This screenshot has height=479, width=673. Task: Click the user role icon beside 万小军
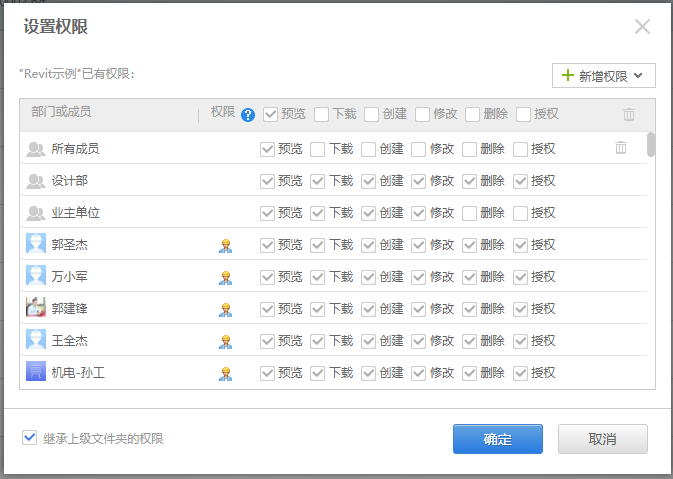coord(226,277)
